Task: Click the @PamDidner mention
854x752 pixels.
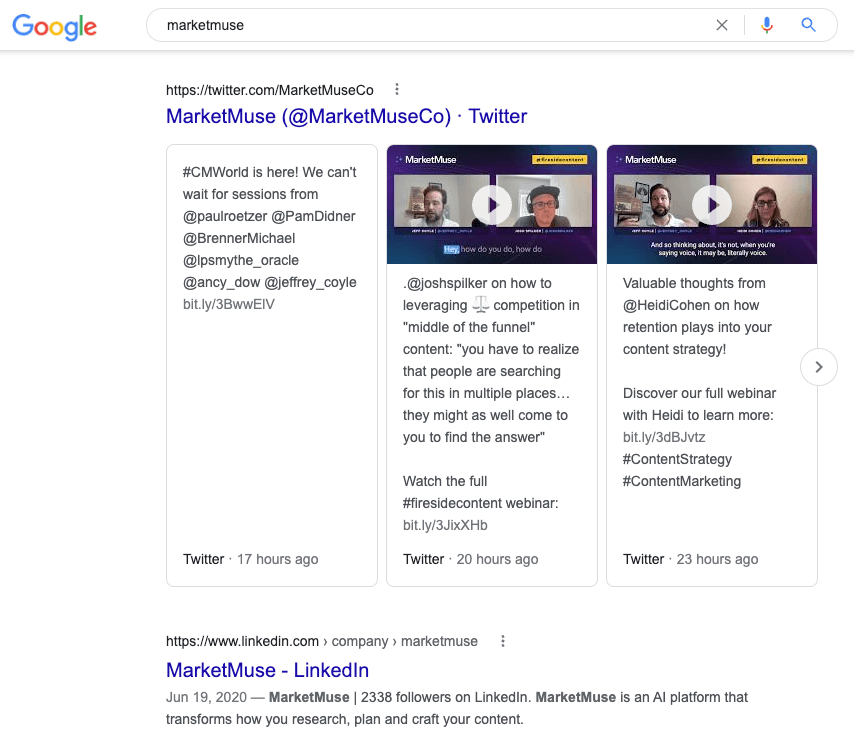Action: 313,216
